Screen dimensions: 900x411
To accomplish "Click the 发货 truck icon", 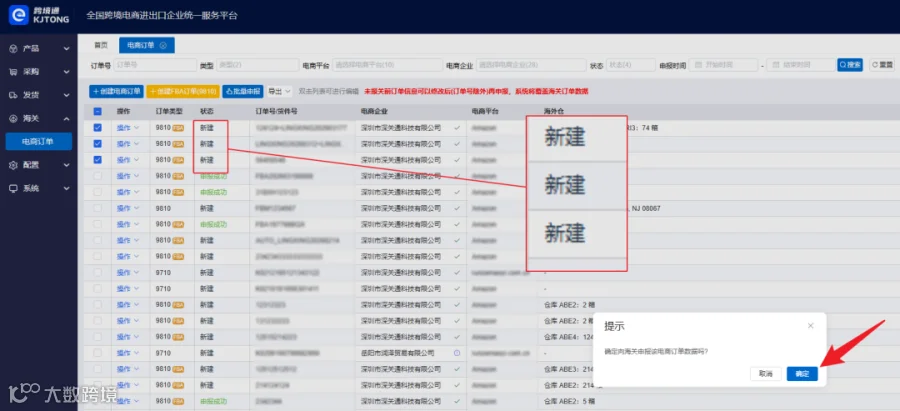I will [x=13, y=95].
